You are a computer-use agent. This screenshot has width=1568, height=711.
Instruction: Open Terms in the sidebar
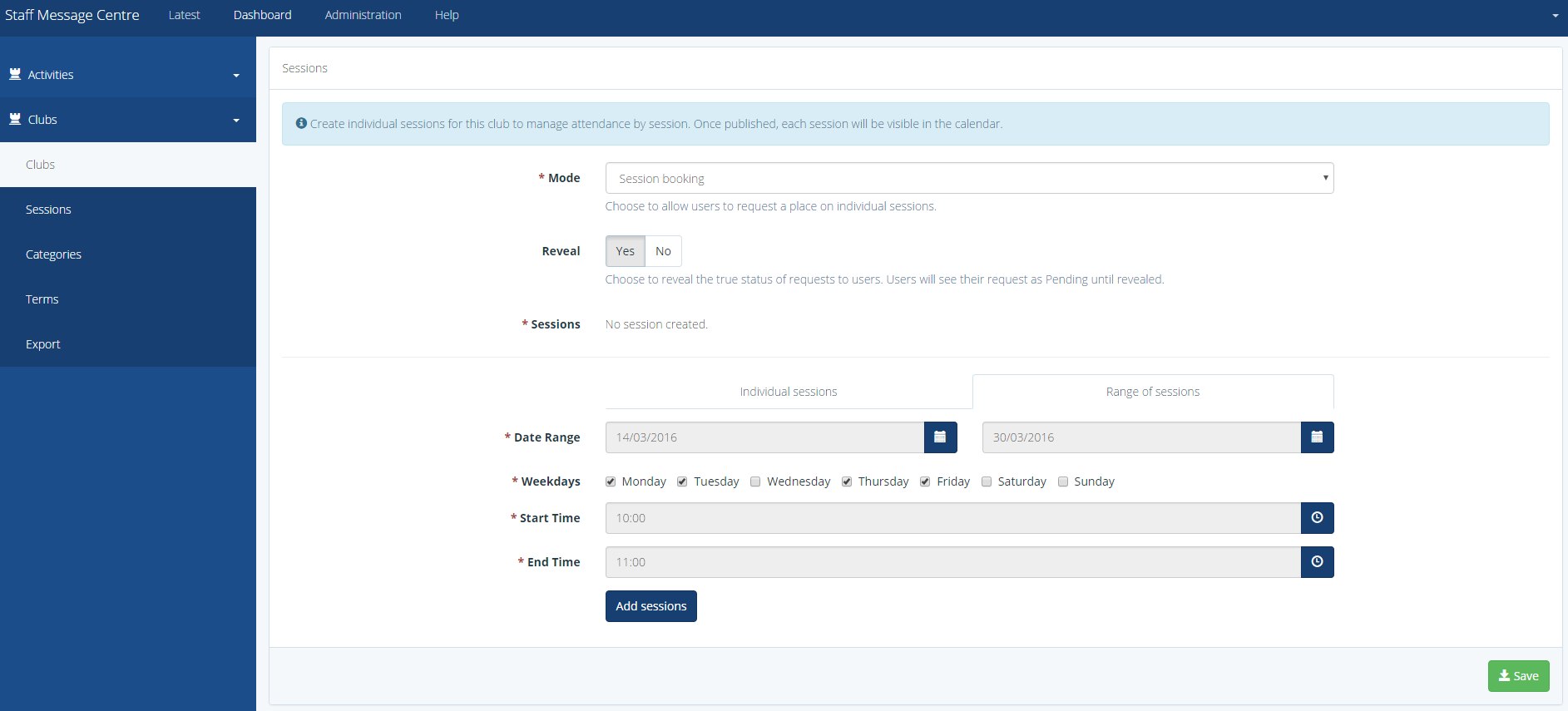(128, 299)
